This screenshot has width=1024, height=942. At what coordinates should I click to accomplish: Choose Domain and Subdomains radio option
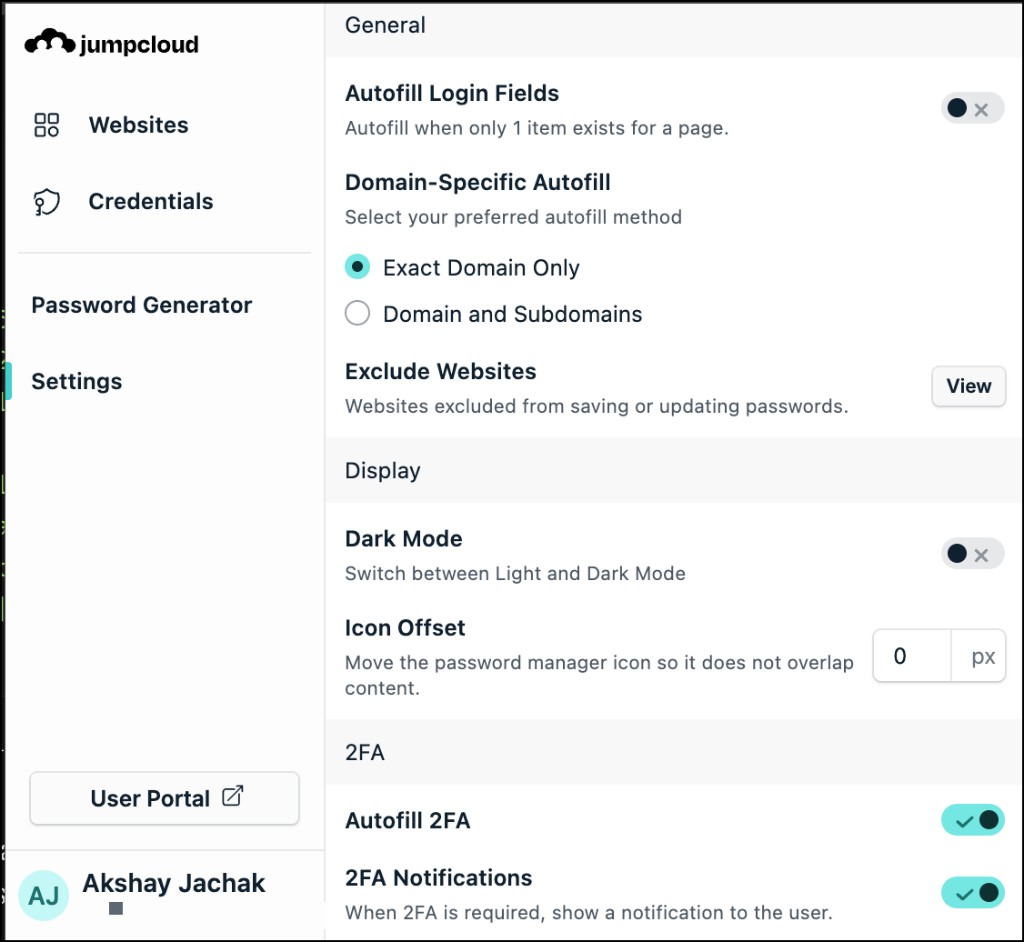point(357,314)
